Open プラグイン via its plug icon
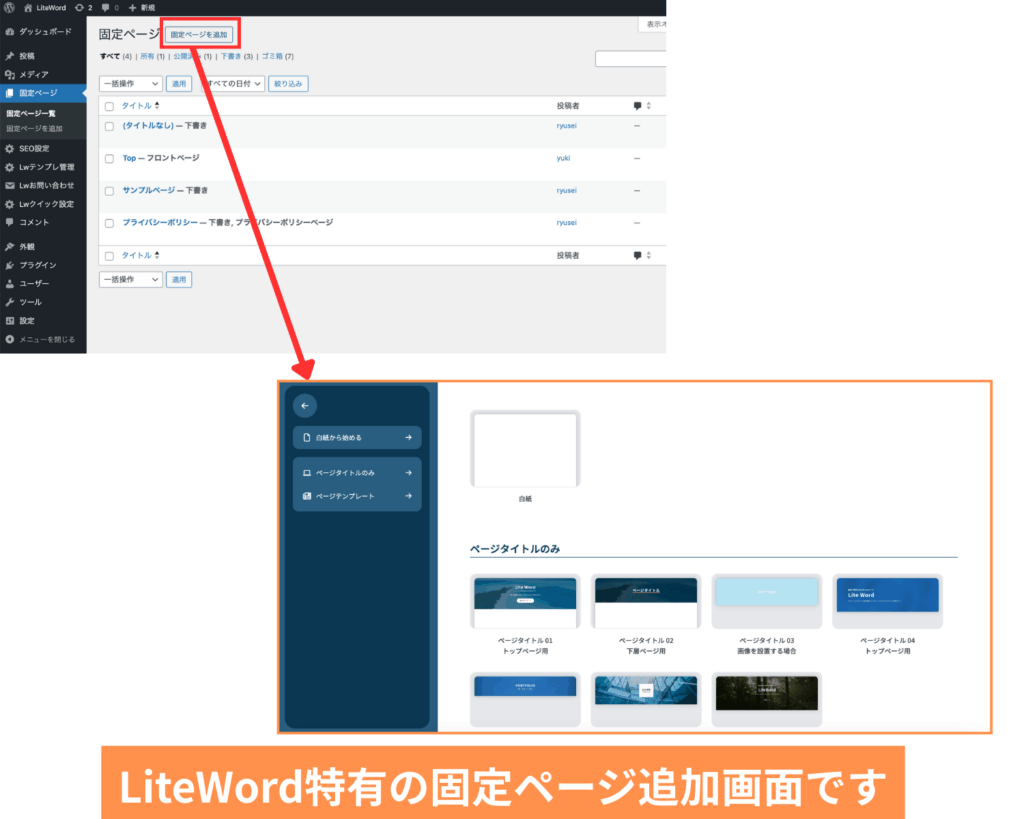Image resolution: width=1024 pixels, height=819 pixels. coord(10,265)
